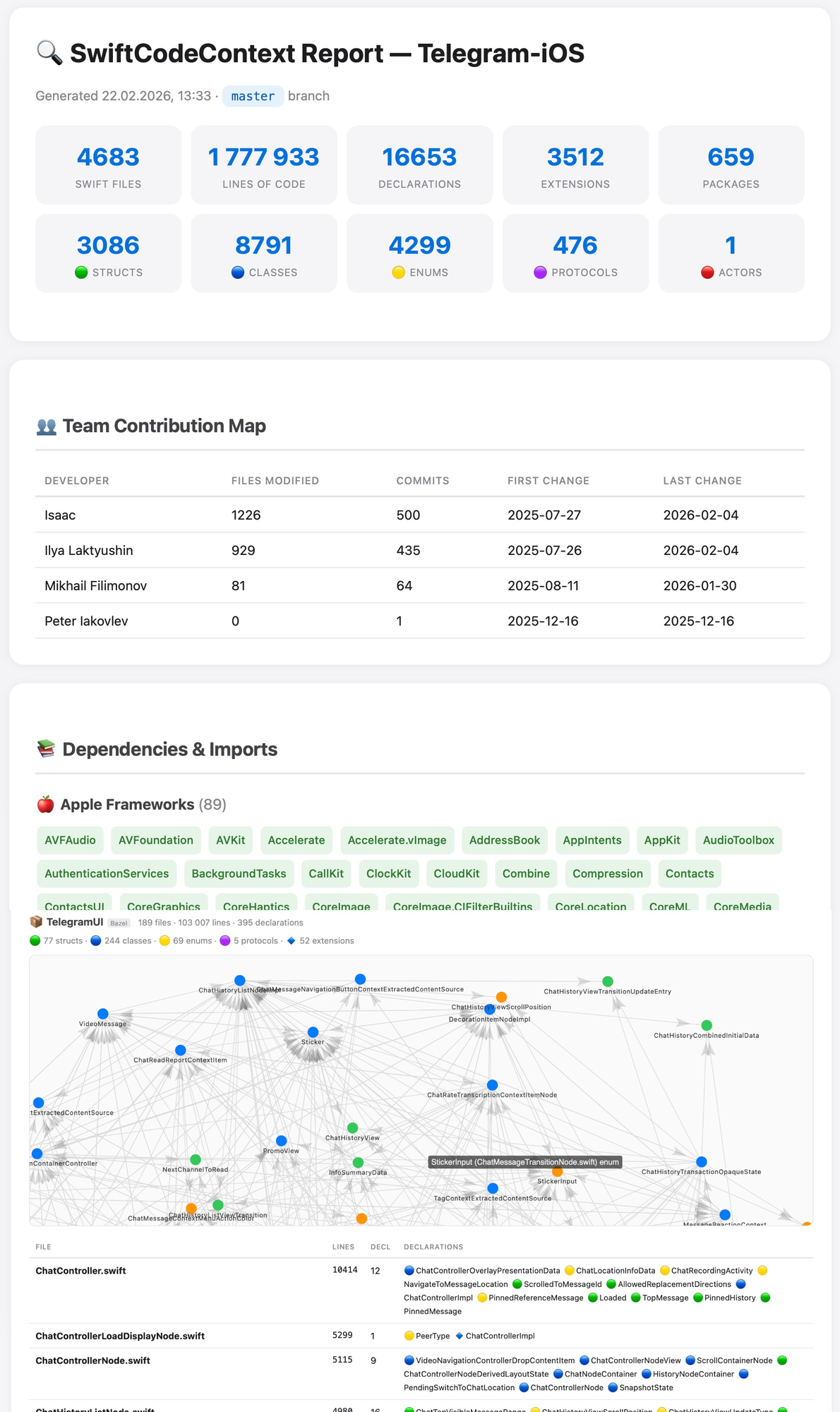This screenshot has height=1412, width=840.
Task: Click the BackgroundTasks framework tag
Action: 239,873
